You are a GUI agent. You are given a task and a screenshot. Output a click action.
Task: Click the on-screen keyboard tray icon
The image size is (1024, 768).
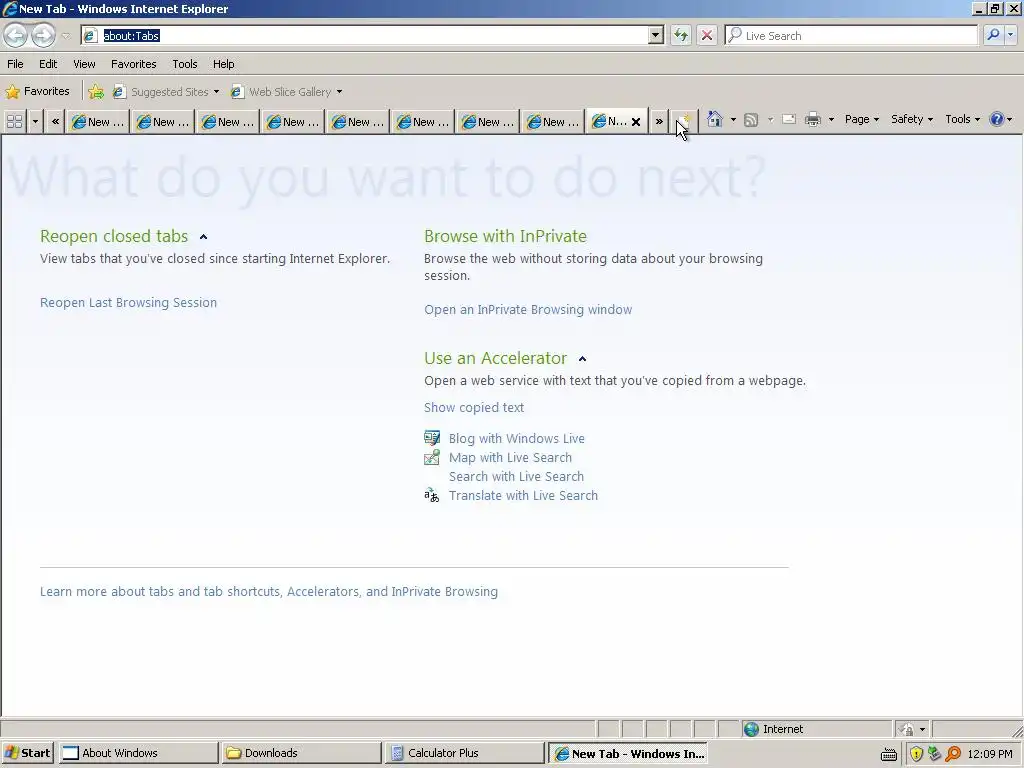(889, 754)
